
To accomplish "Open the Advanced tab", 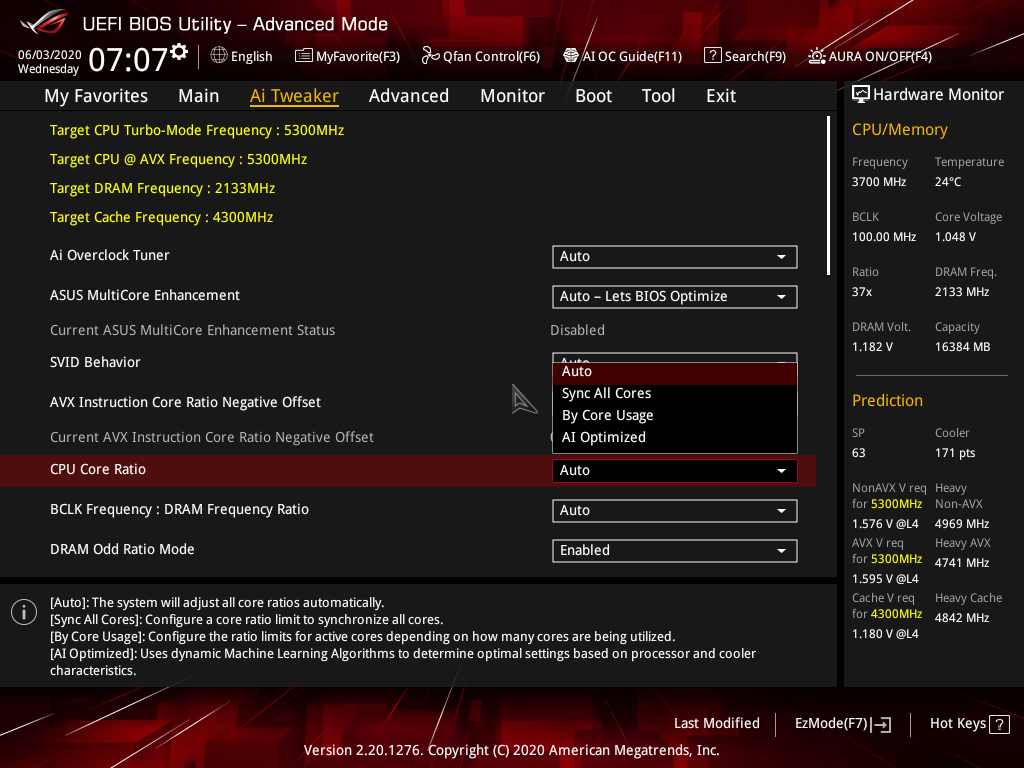I will click(x=409, y=95).
